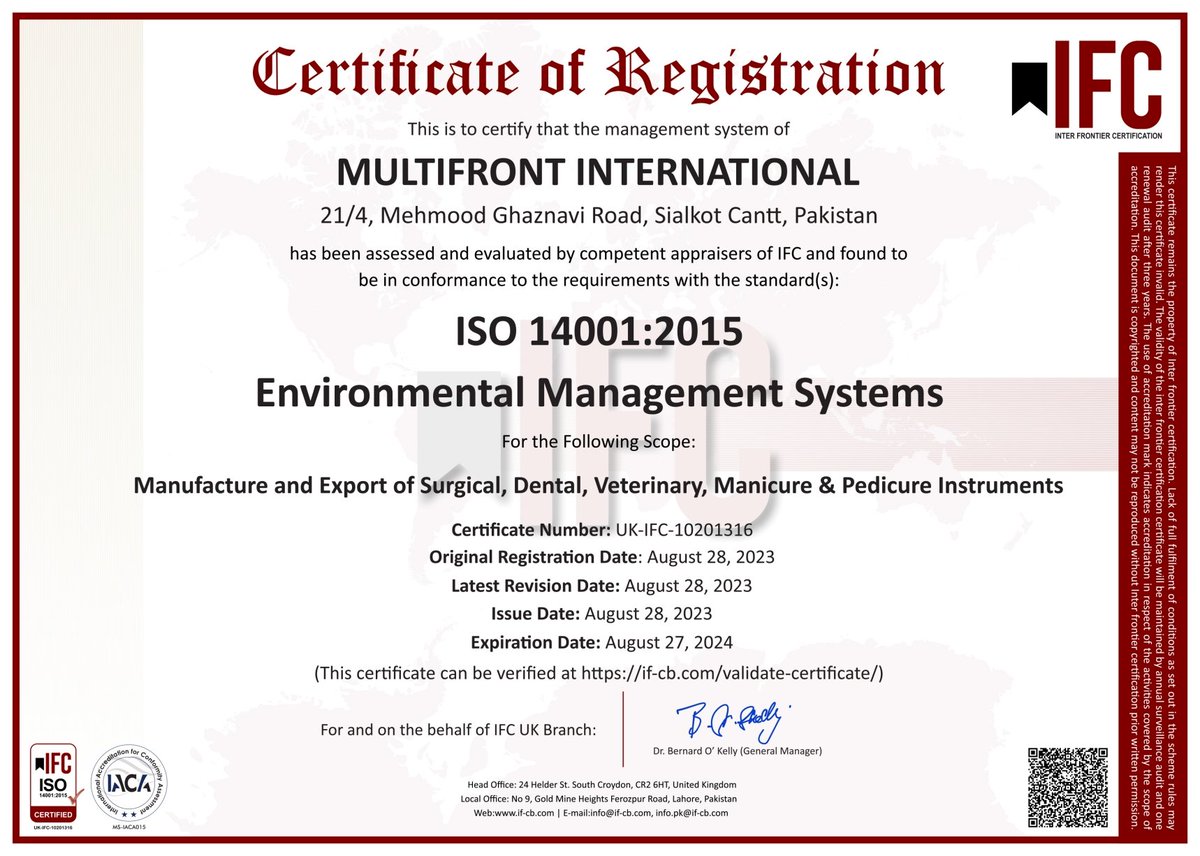
Task: Click Certificate Number UK-IFC-10201316
Action: pyautogui.click(x=602, y=529)
